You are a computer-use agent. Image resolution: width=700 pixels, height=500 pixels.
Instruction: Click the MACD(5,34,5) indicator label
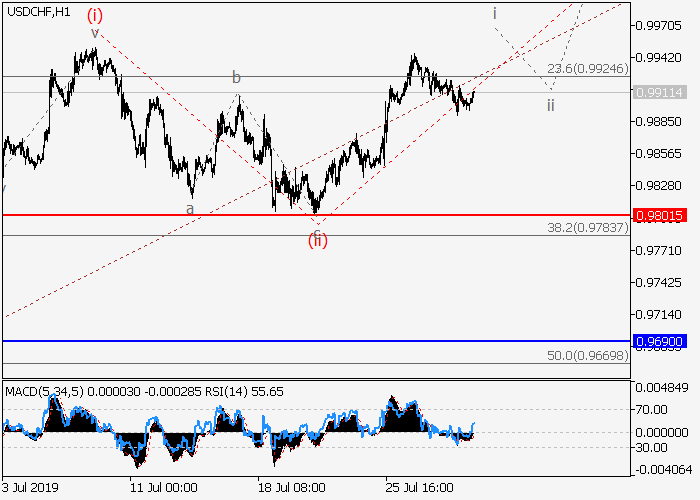(x=45, y=388)
